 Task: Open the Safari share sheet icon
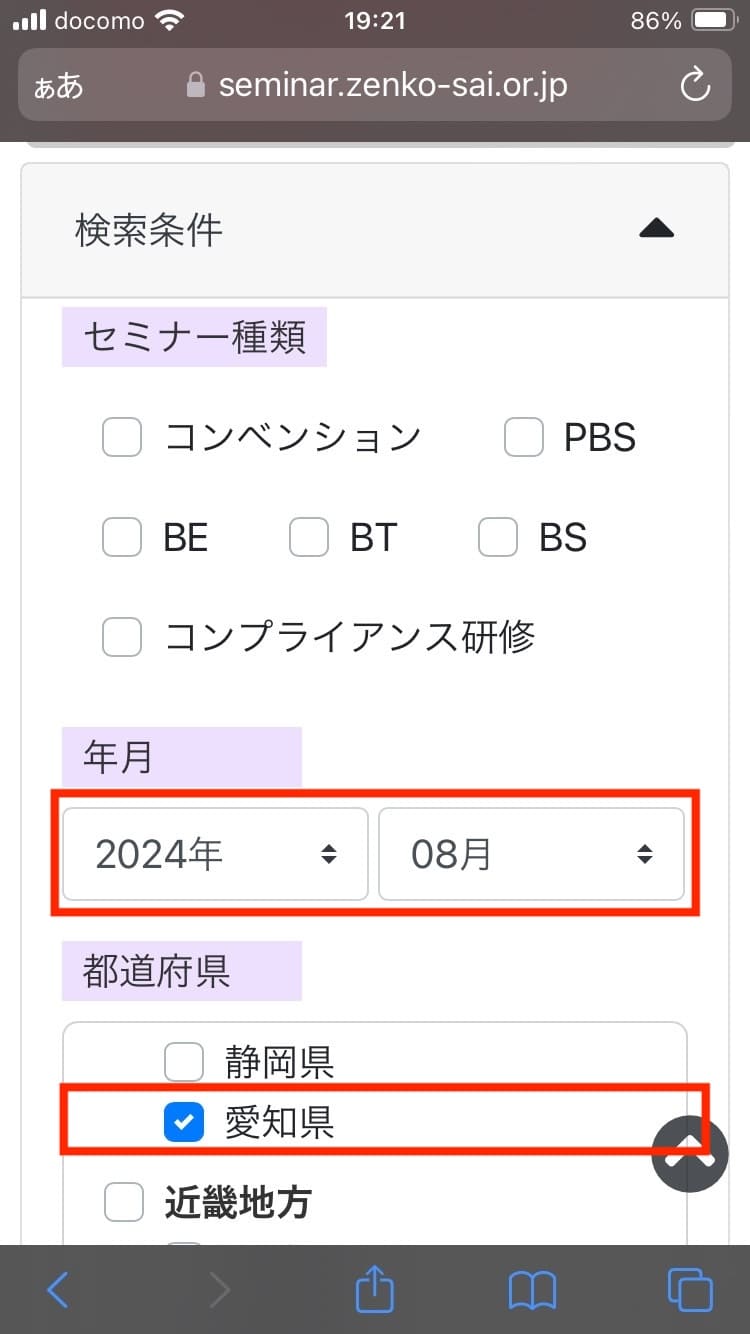pyautogui.click(x=375, y=1290)
